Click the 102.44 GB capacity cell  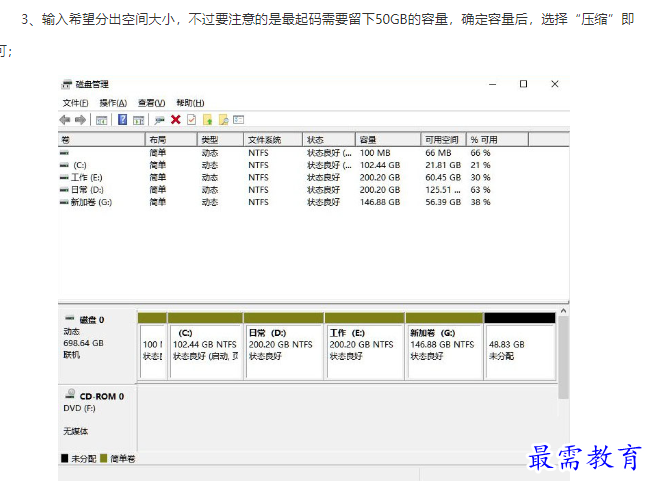[x=380, y=165]
